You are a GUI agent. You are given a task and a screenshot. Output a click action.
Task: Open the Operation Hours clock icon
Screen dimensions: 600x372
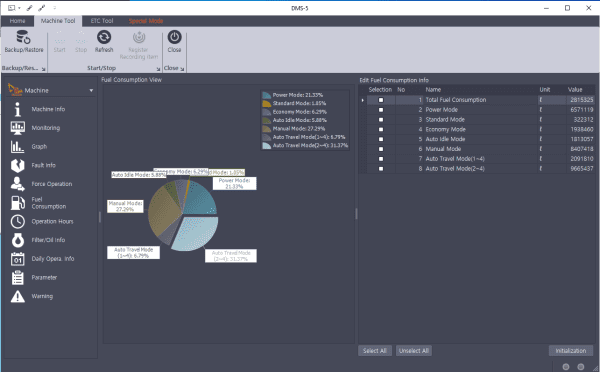tap(18, 222)
